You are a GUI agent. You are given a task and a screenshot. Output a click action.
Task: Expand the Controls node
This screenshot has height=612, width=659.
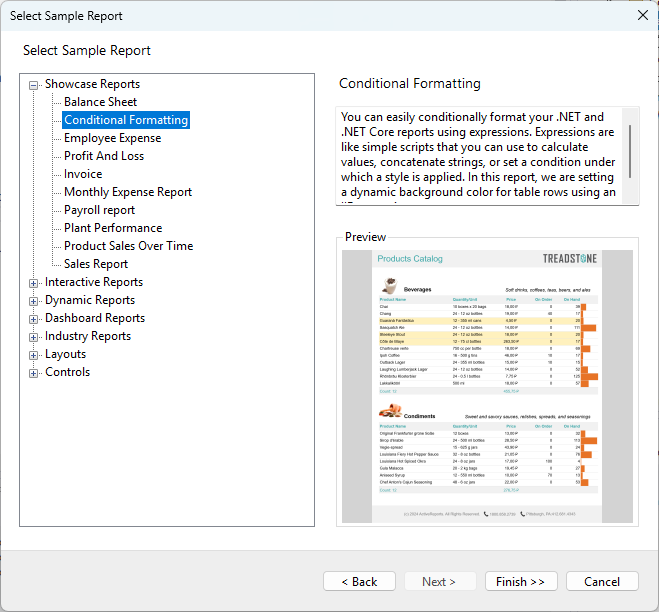[x=34, y=373]
